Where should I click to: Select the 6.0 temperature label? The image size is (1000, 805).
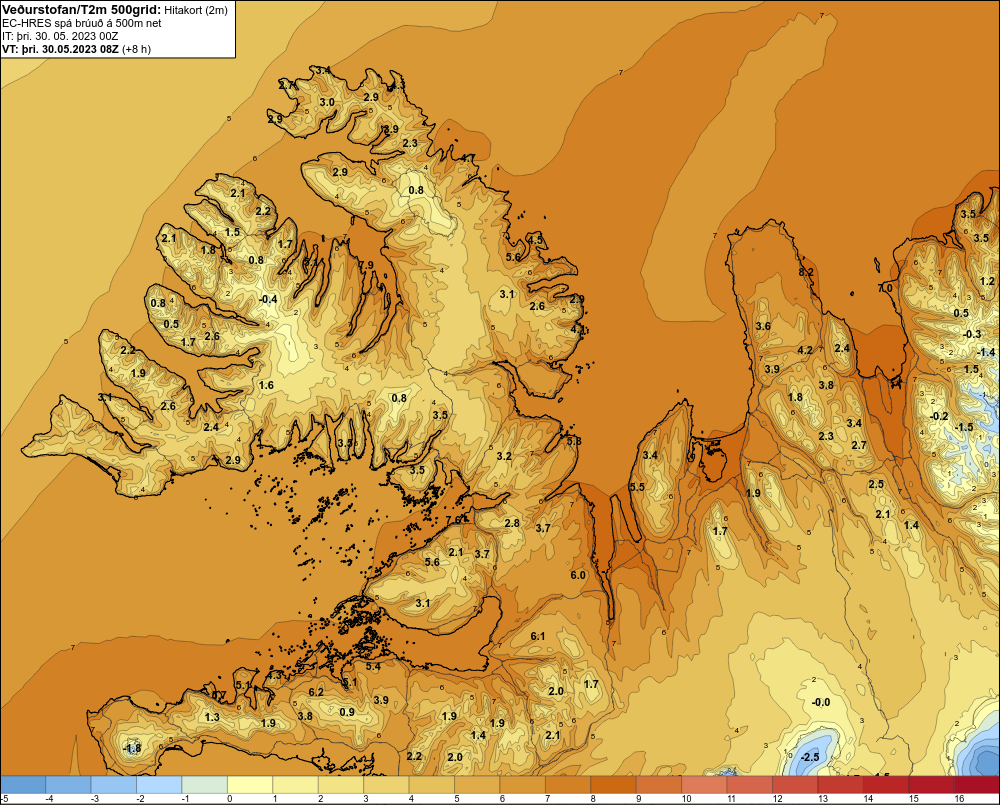(578, 575)
